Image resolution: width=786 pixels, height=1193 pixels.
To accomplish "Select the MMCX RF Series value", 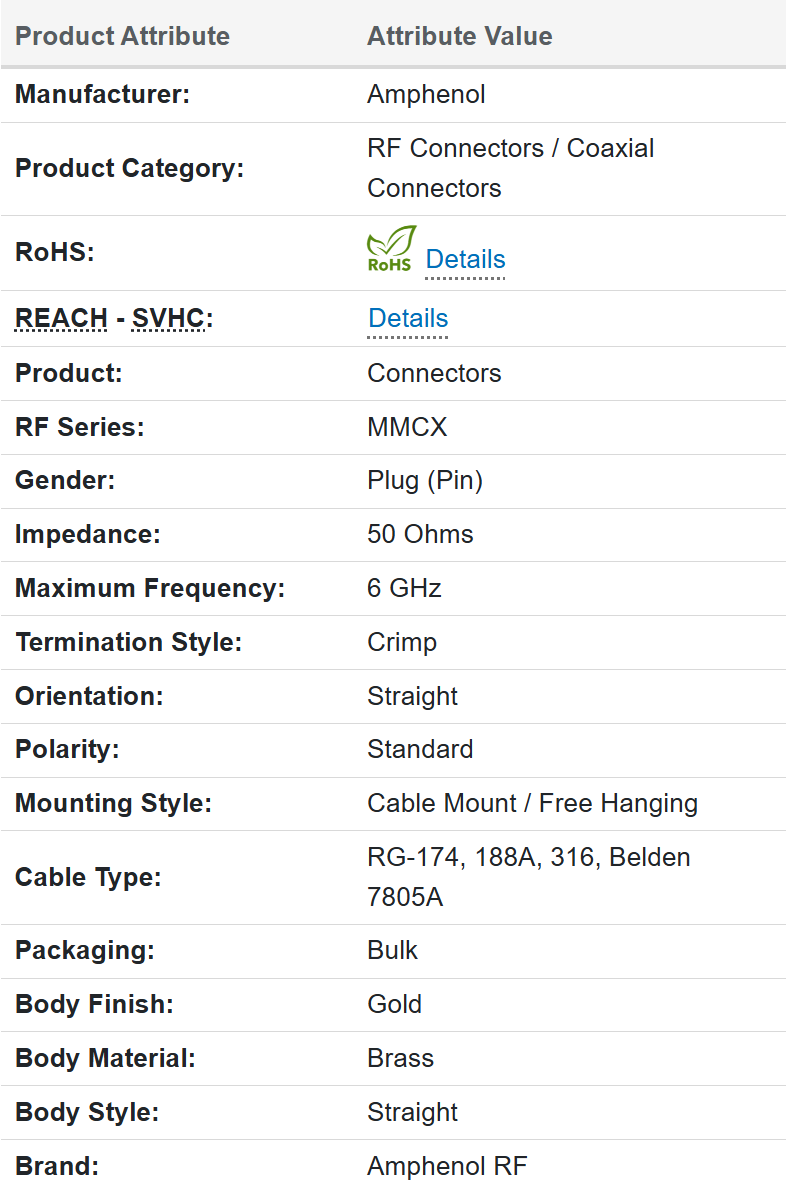I will (407, 427).
